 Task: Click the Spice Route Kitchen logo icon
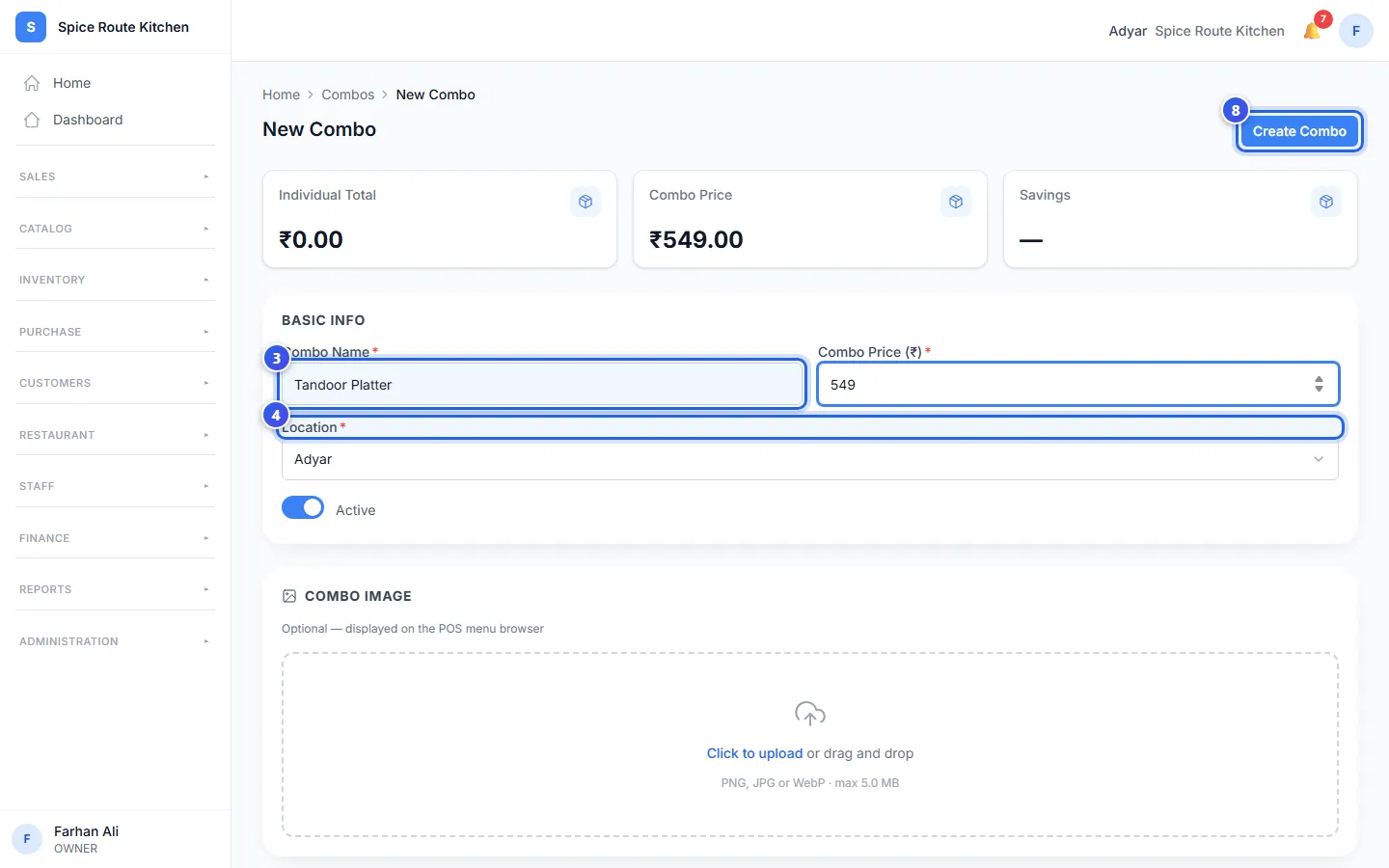click(x=31, y=27)
